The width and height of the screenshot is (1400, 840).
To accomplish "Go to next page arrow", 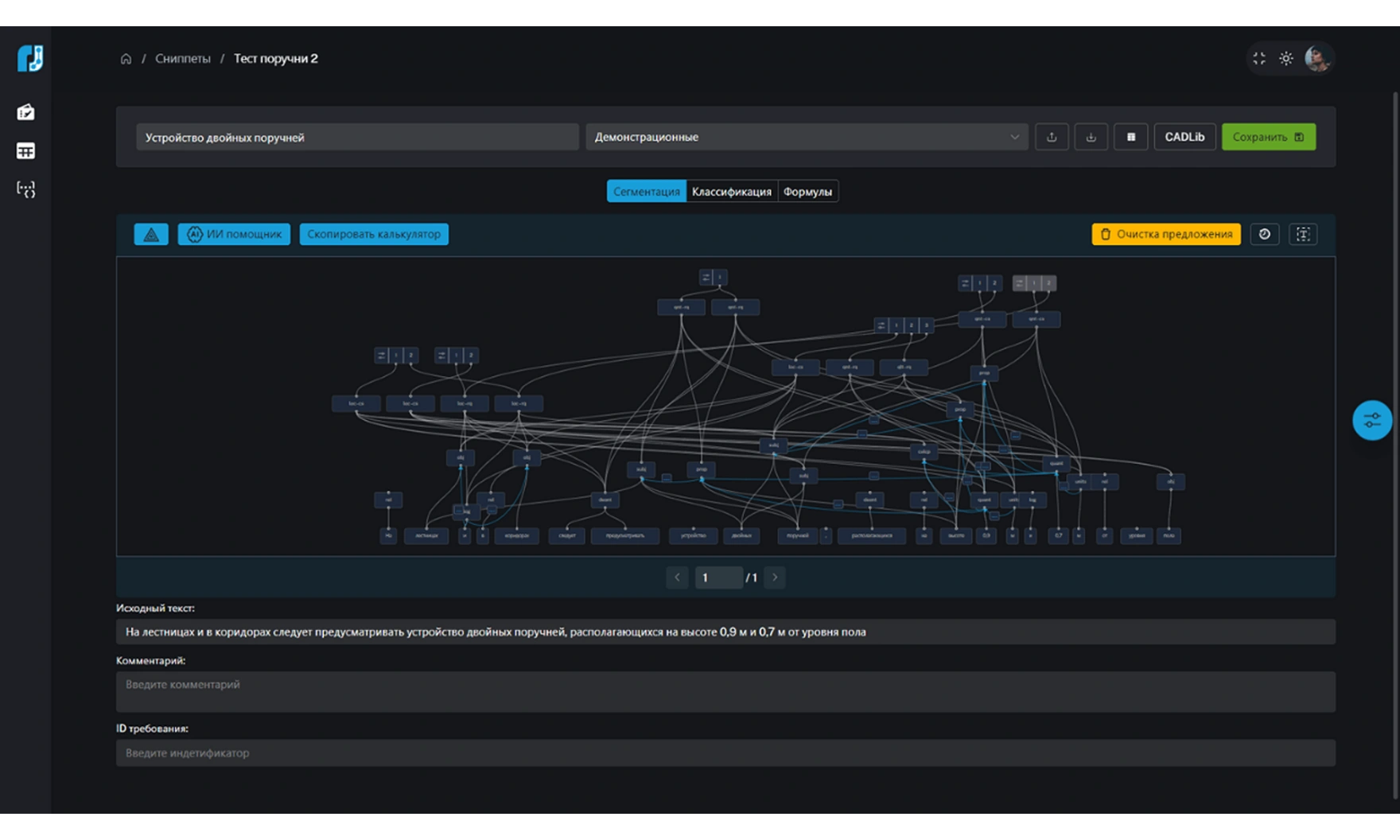I will point(775,577).
